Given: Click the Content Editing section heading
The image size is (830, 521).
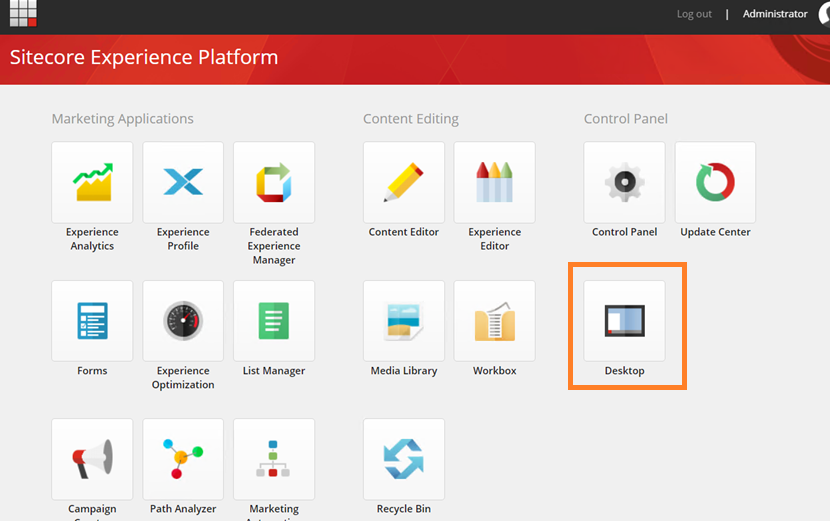Looking at the screenshot, I should point(411,119).
